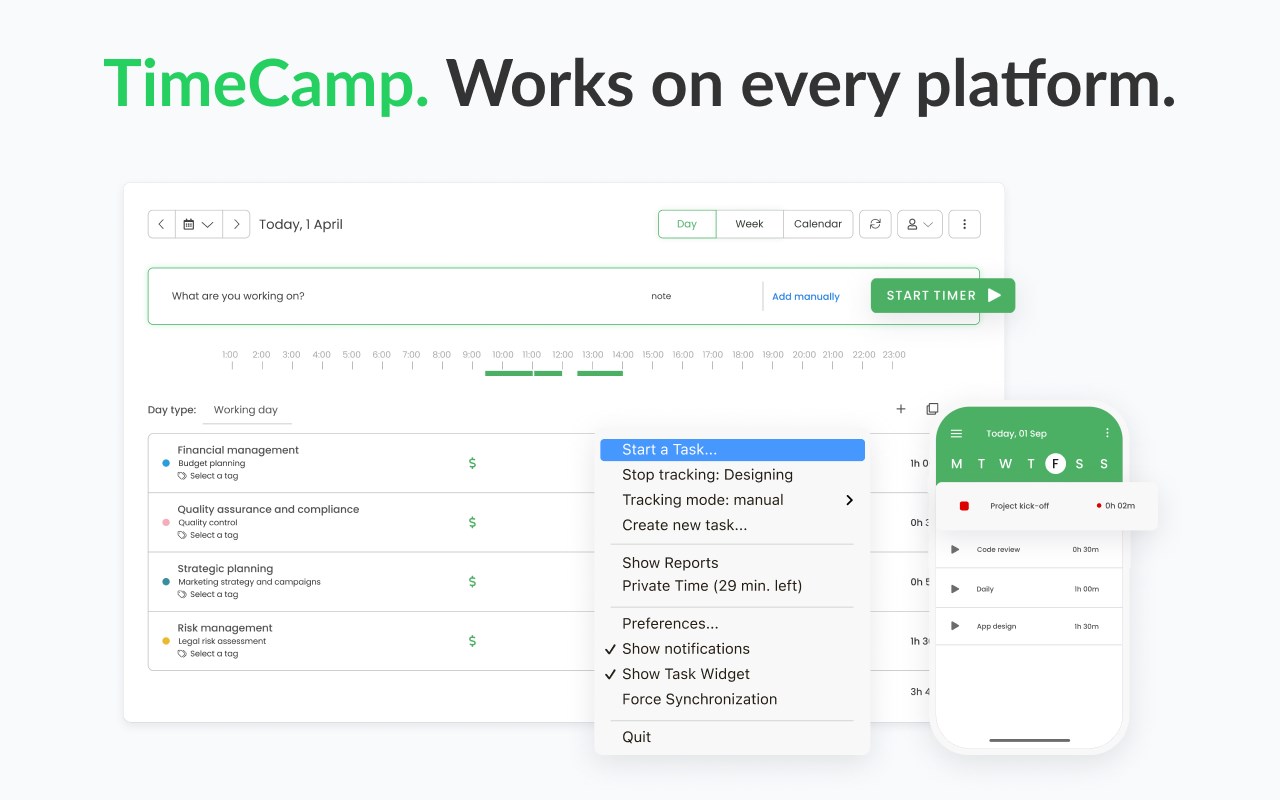Open Risk management entry title

pos(225,628)
